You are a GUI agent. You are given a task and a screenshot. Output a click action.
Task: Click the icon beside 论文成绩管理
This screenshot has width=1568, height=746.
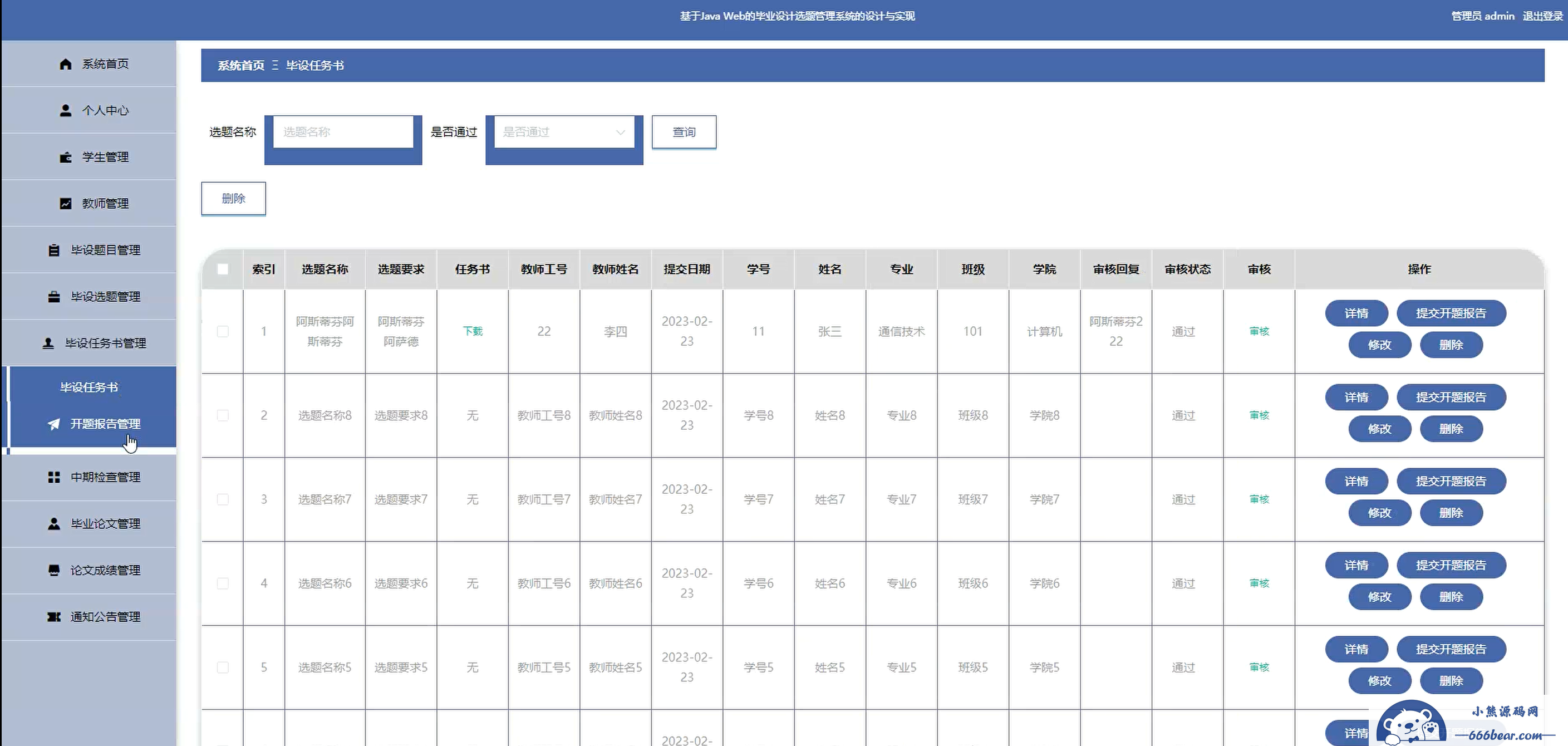(54, 571)
